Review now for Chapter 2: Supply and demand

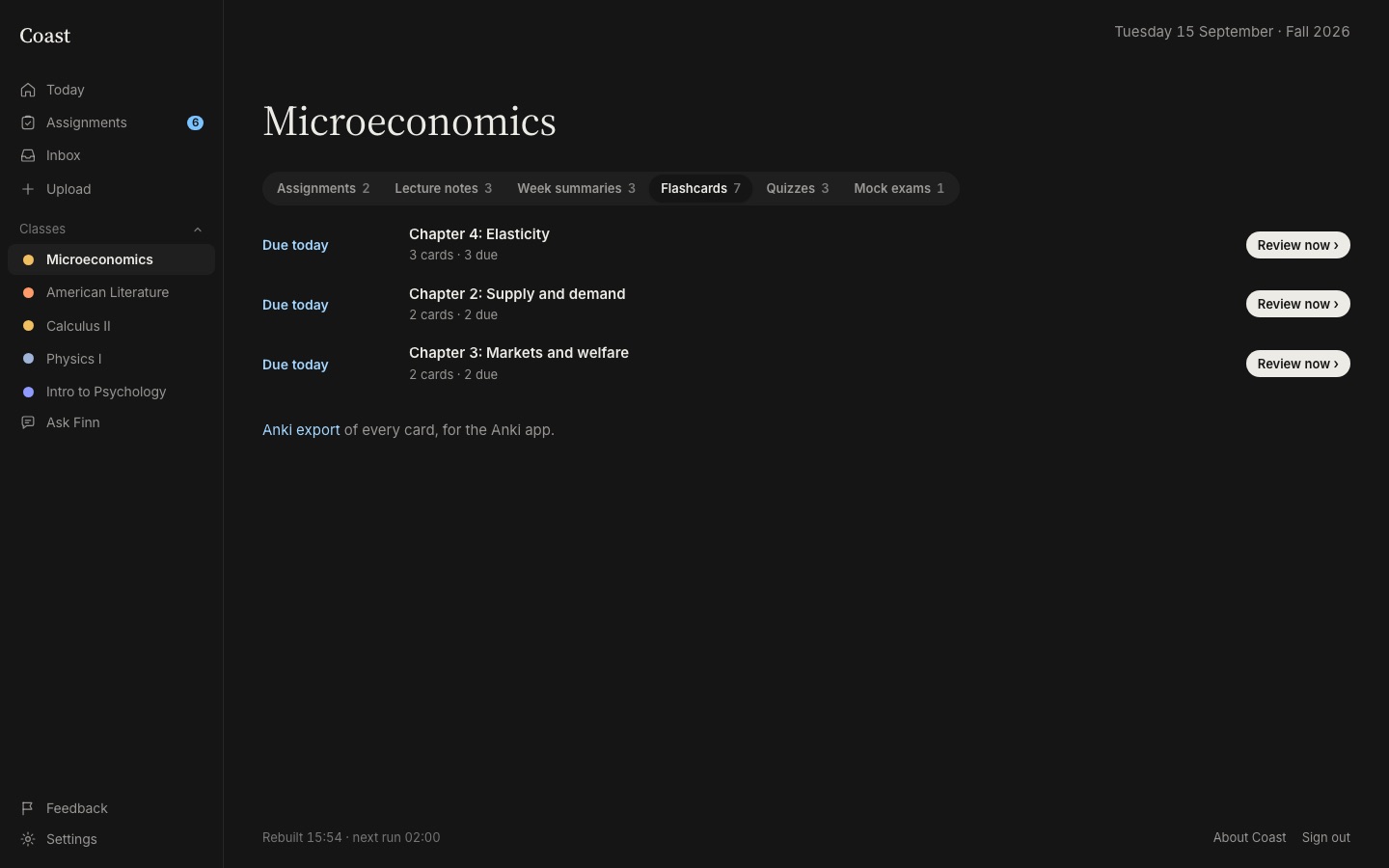click(1297, 304)
